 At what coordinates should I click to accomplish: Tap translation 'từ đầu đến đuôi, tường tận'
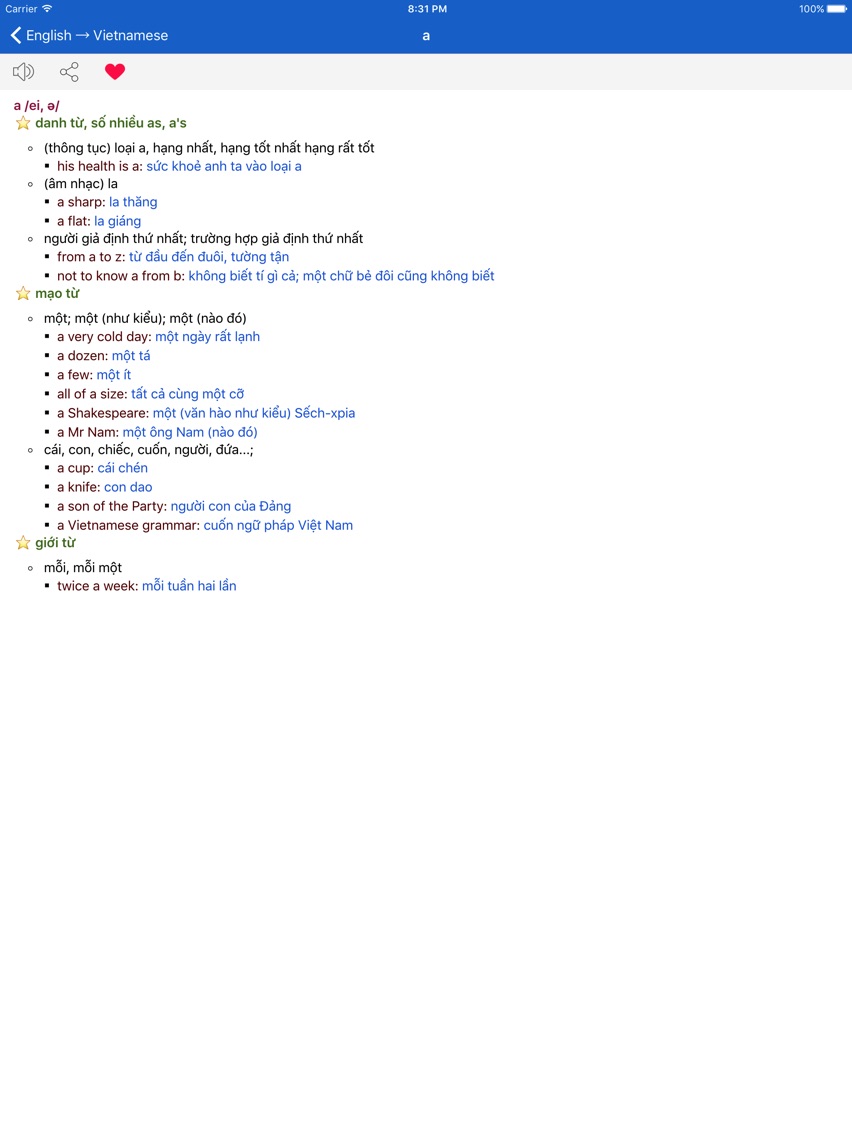tap(209, 256)
